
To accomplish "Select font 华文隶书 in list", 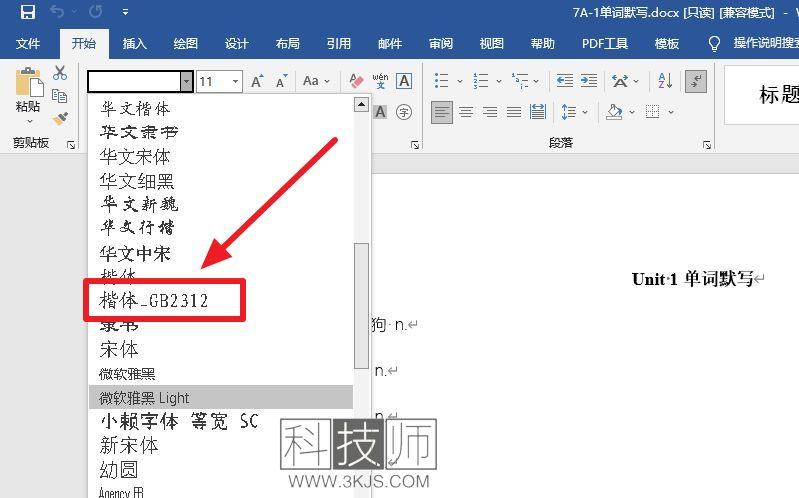I will point(221,132).
